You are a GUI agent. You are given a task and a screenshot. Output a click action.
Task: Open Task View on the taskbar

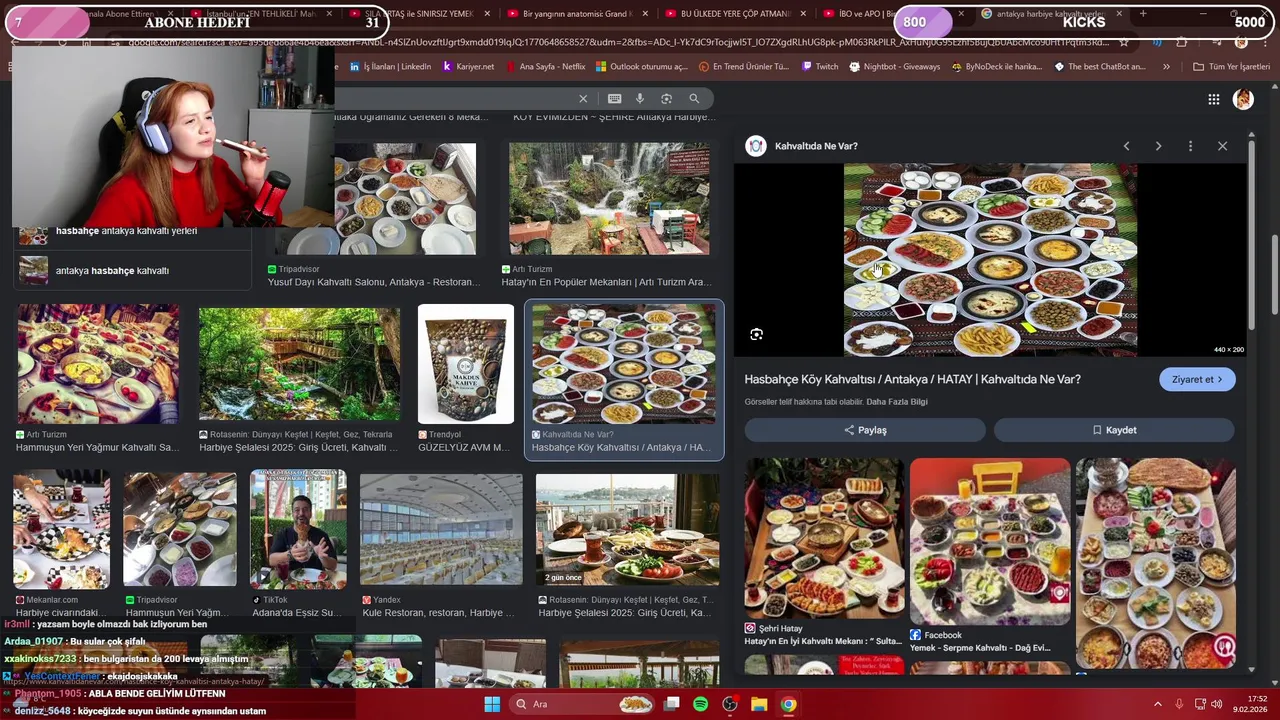pos(672,704)
